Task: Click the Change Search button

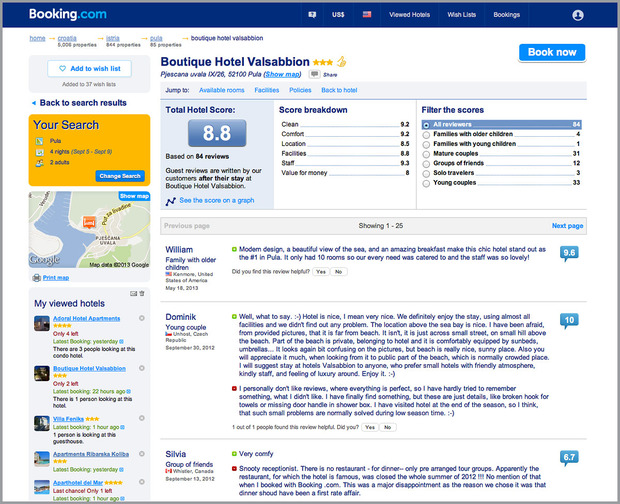Action: click(120, 176)
